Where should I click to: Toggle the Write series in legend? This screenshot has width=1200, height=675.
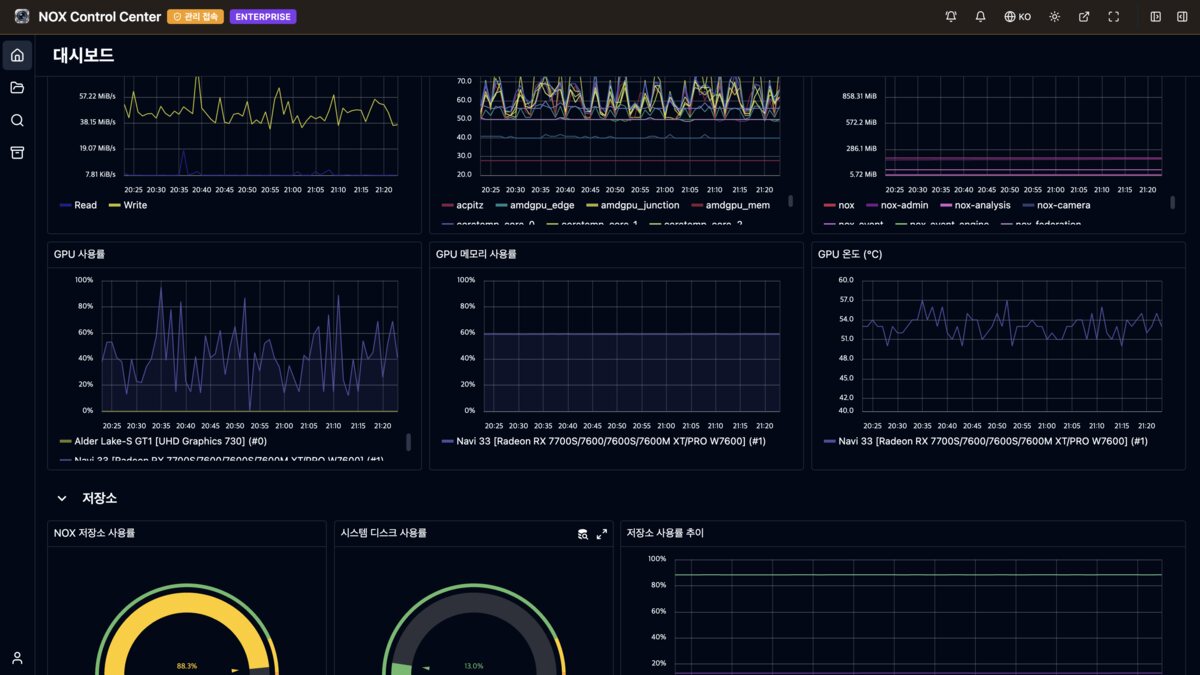pyautogui.click(x=127, y=205)
